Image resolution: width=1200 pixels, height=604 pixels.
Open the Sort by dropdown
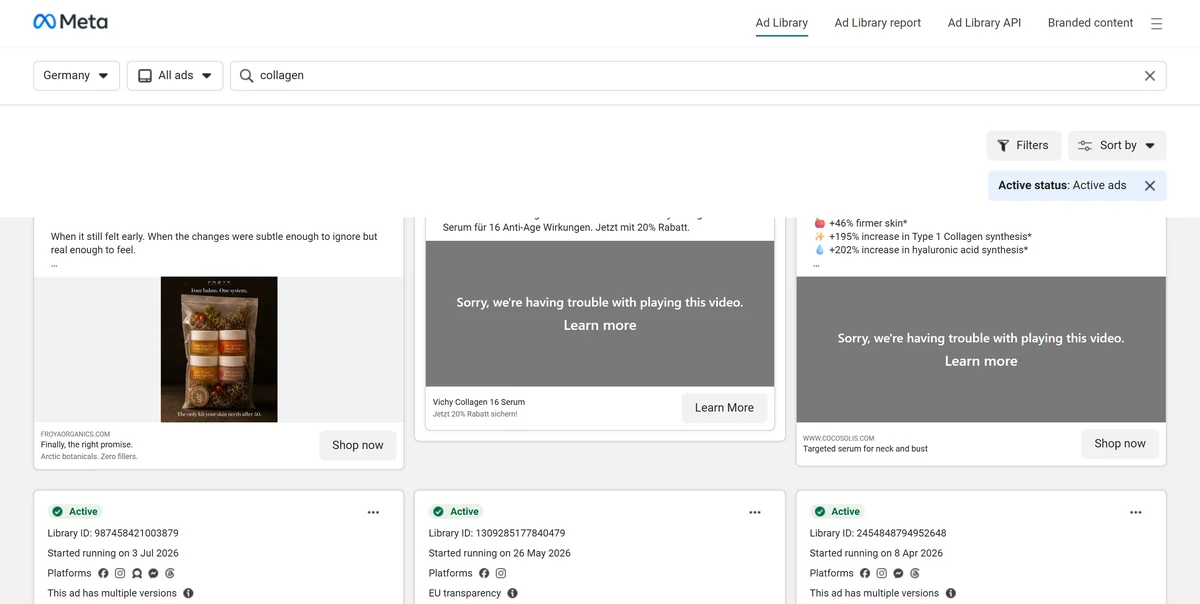(x=1117, y=145)
